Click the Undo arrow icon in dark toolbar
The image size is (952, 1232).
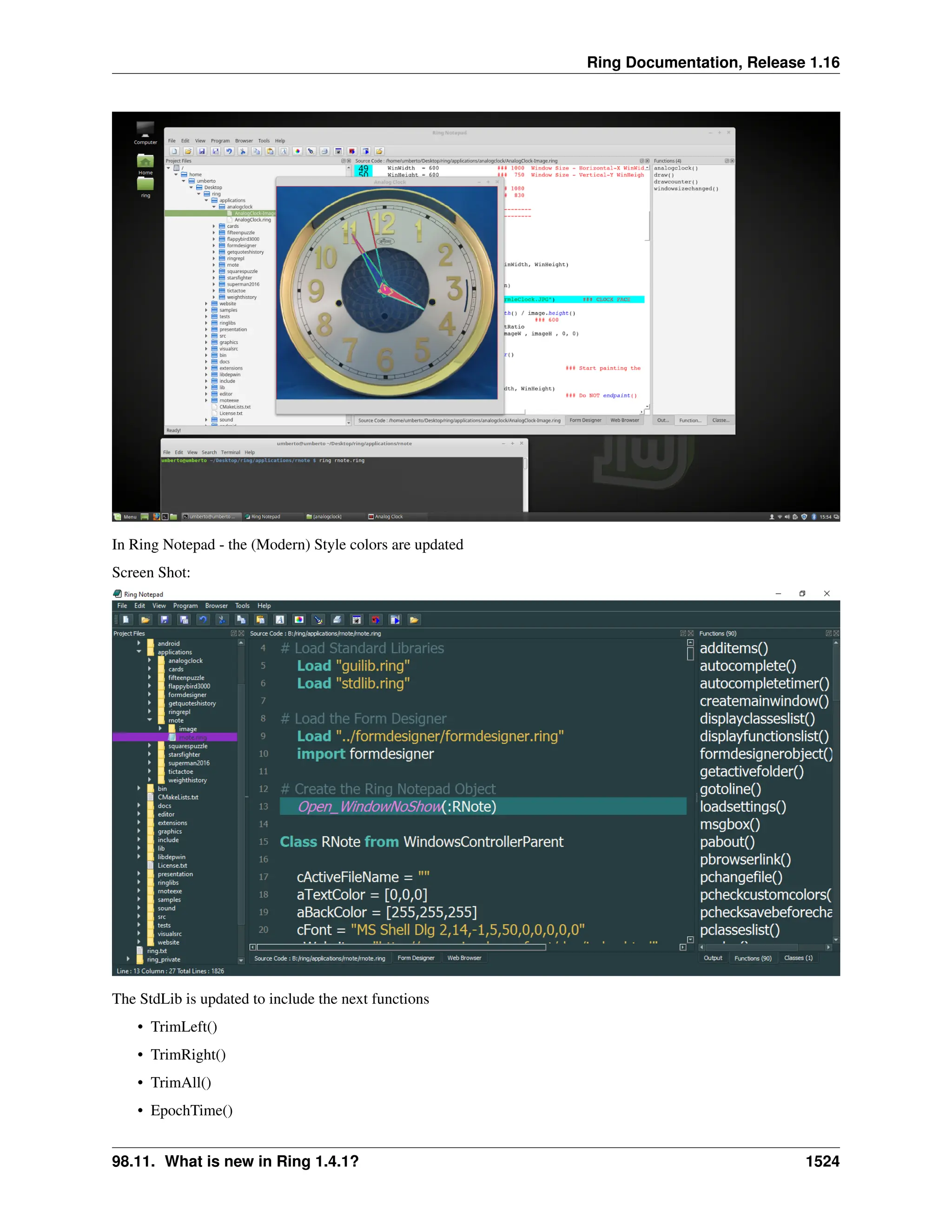203,619
